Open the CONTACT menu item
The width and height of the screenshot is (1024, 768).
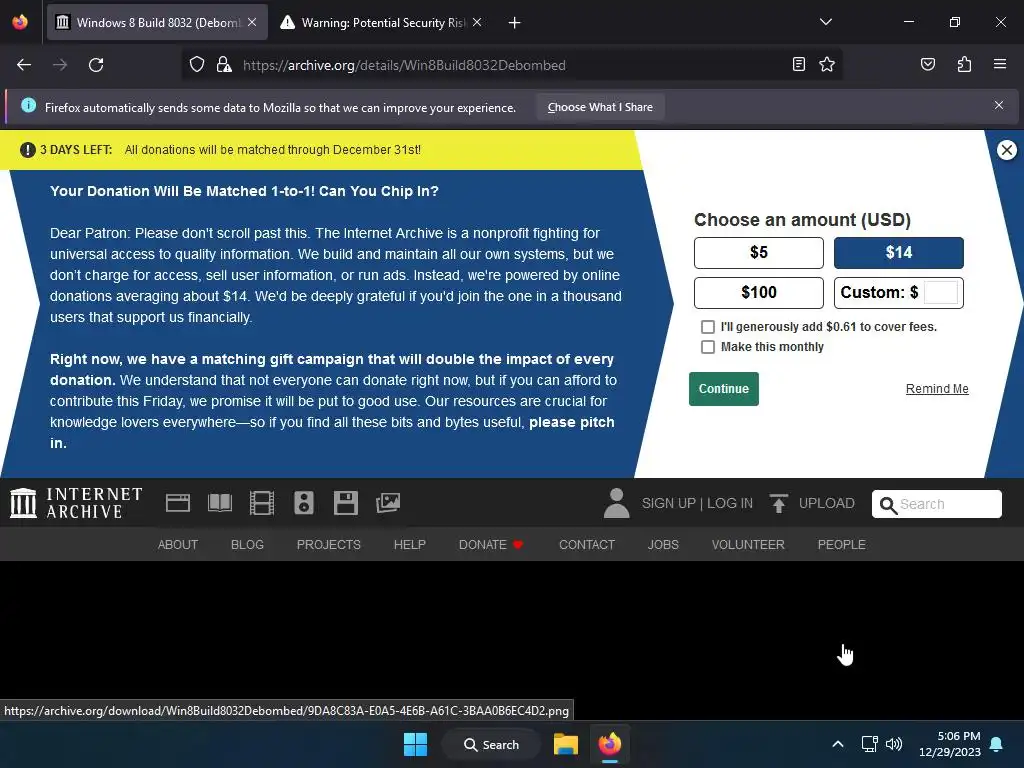pyautogui.click(x=586, y=545)
